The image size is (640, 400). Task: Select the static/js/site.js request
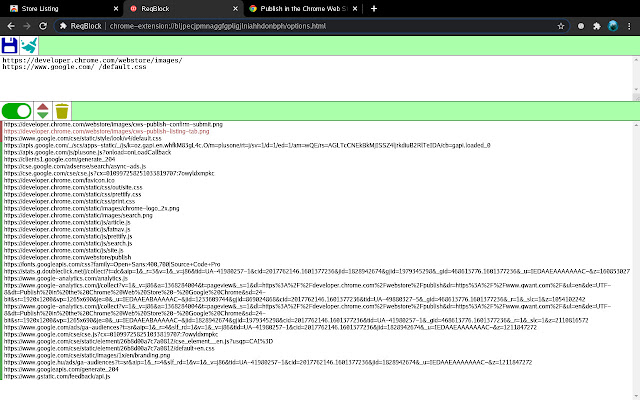tap(63, 250)
